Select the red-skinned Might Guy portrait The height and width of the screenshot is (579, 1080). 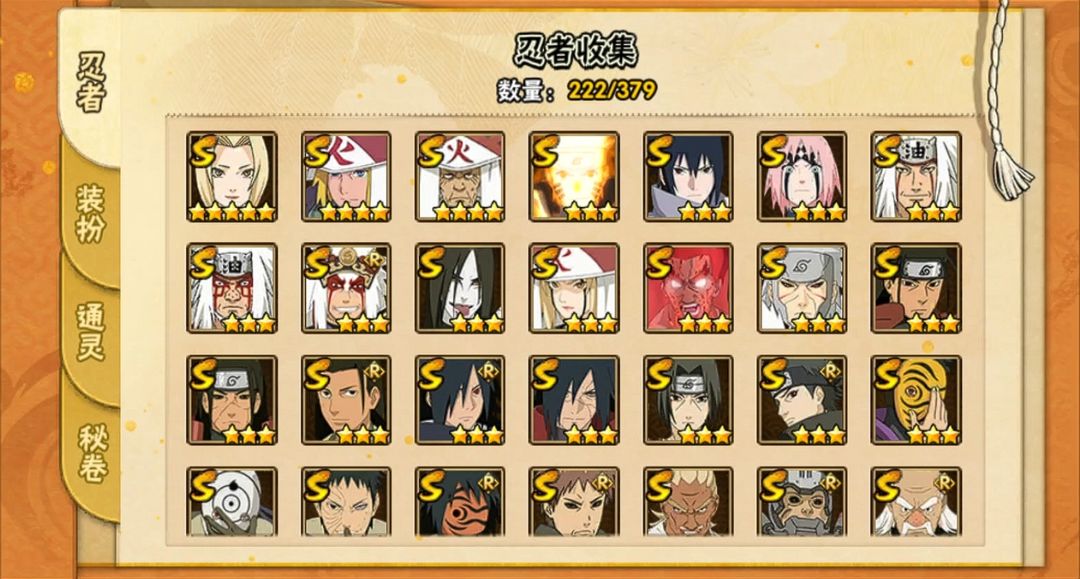pyautogui.click(x=688, y=288)
